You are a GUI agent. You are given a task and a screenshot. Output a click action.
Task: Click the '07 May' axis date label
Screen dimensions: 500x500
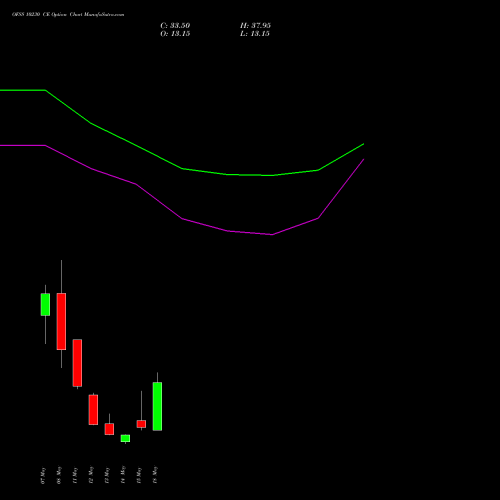coord(43,475)
